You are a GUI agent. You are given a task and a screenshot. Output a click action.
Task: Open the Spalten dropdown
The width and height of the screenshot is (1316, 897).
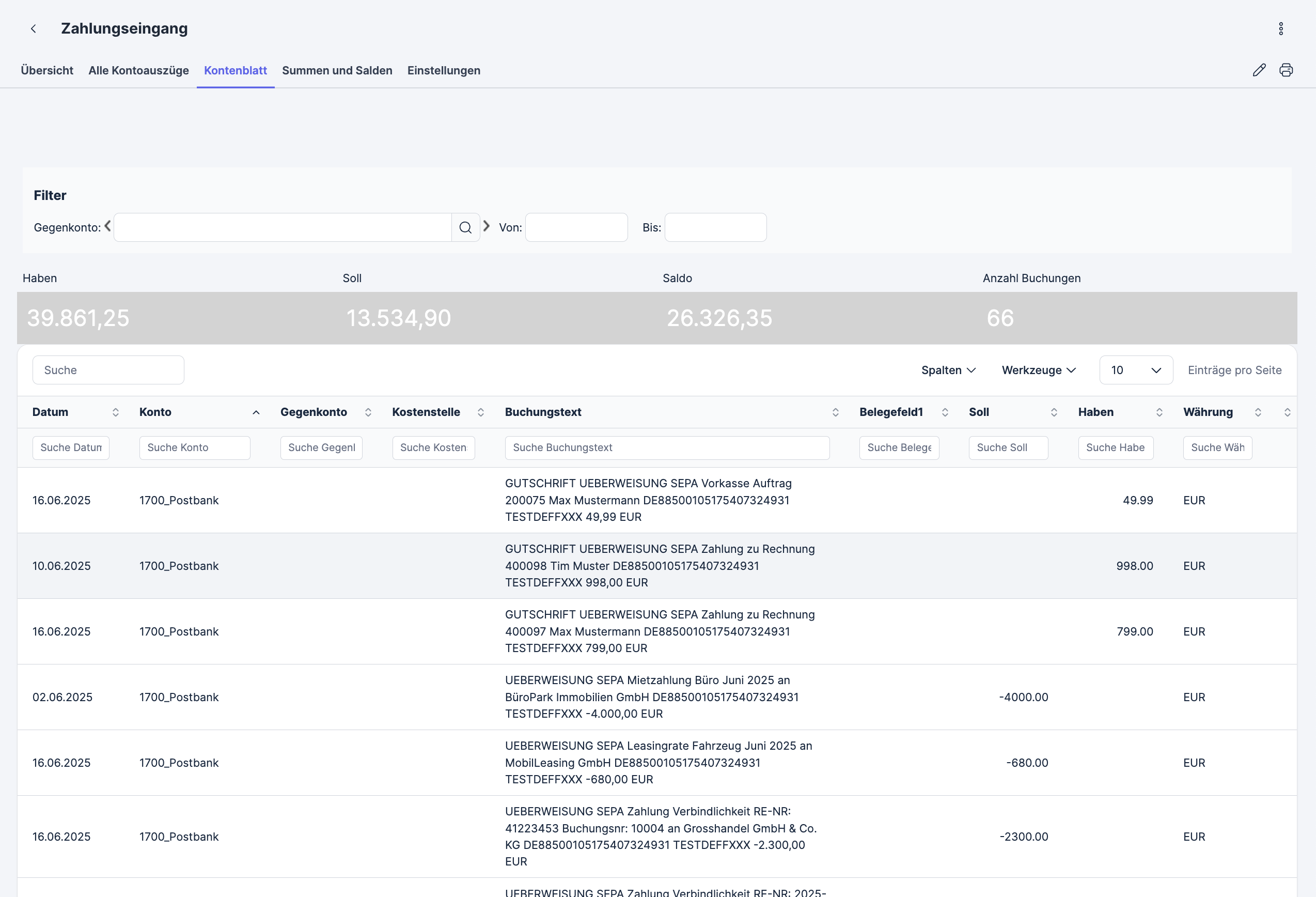pyautogui.click(x=948, y=370)
